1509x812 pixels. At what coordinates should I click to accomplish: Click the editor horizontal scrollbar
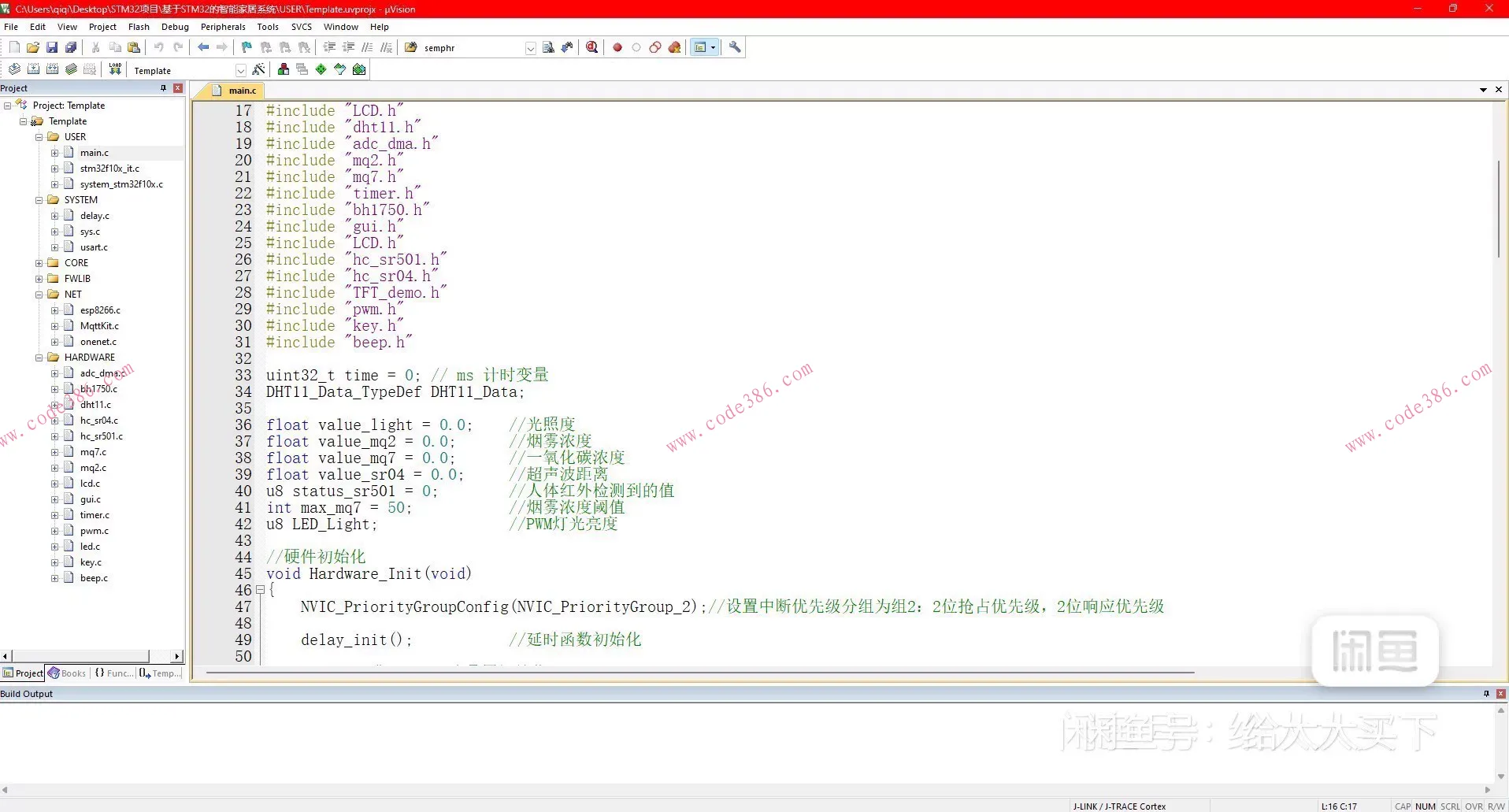[700, 673]
